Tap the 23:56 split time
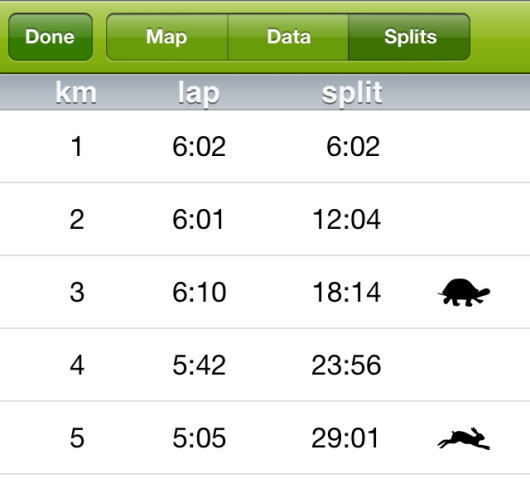The image size is (530, 482). (346, 365)
